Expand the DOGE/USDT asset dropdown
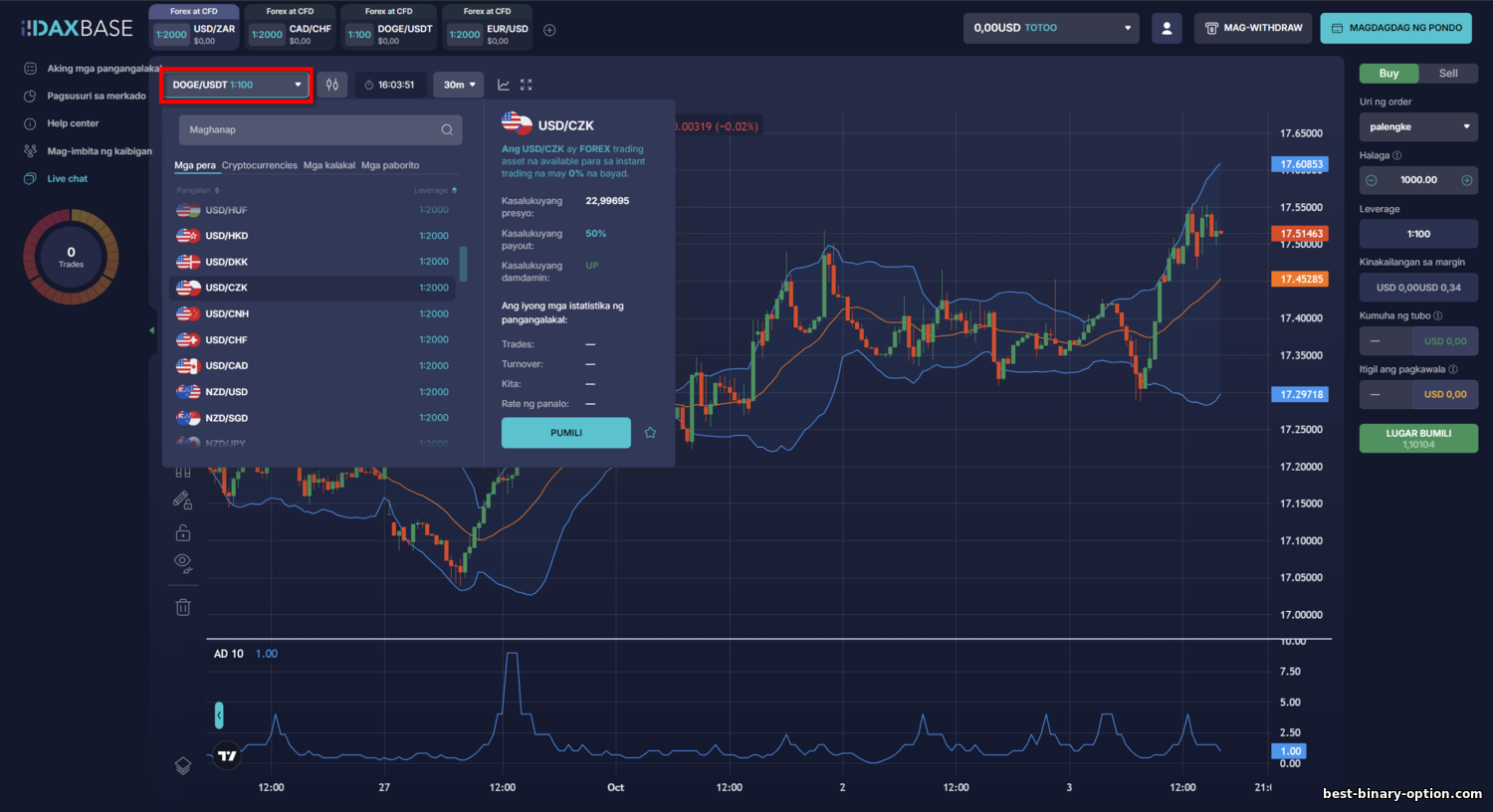This screenshot has width=1493, height=812. coord(237,85)
